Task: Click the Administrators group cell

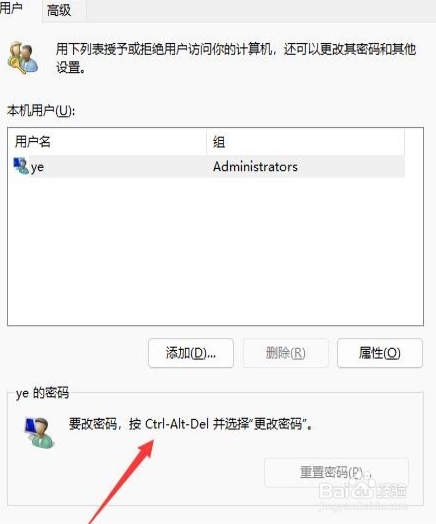Action: 255,166
